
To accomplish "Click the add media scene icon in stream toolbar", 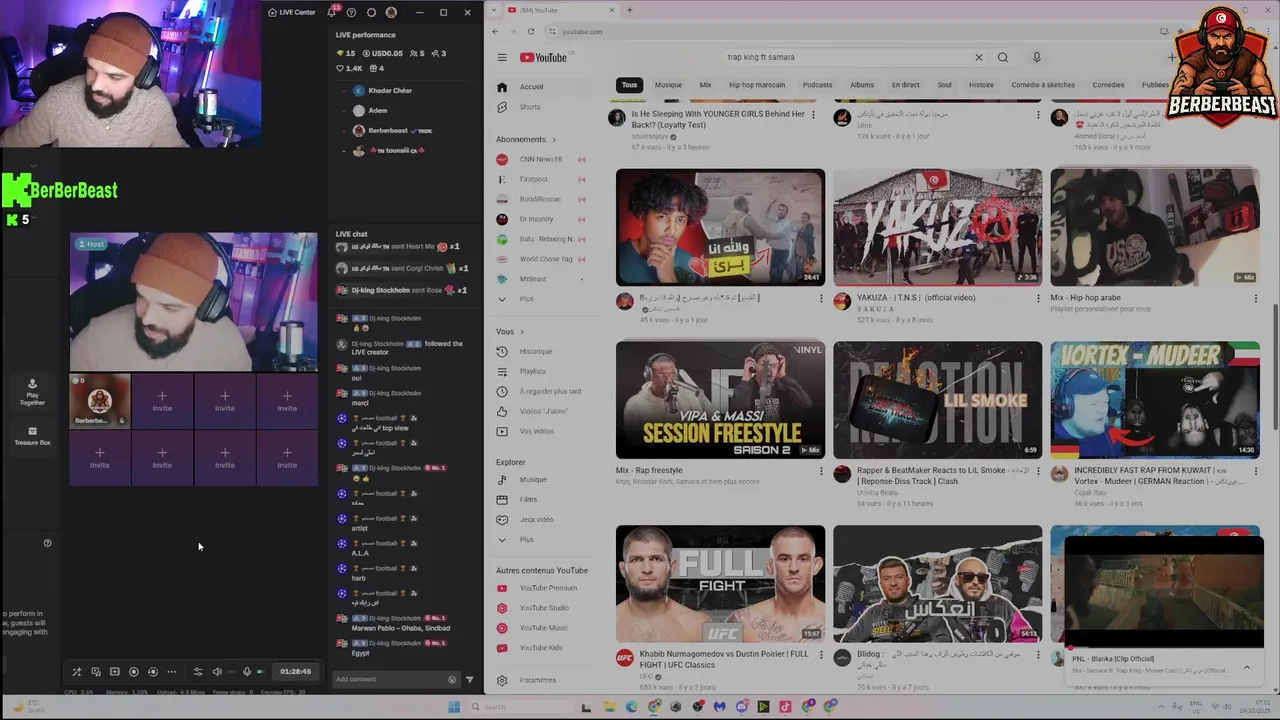I will click(x=114, y=672).
